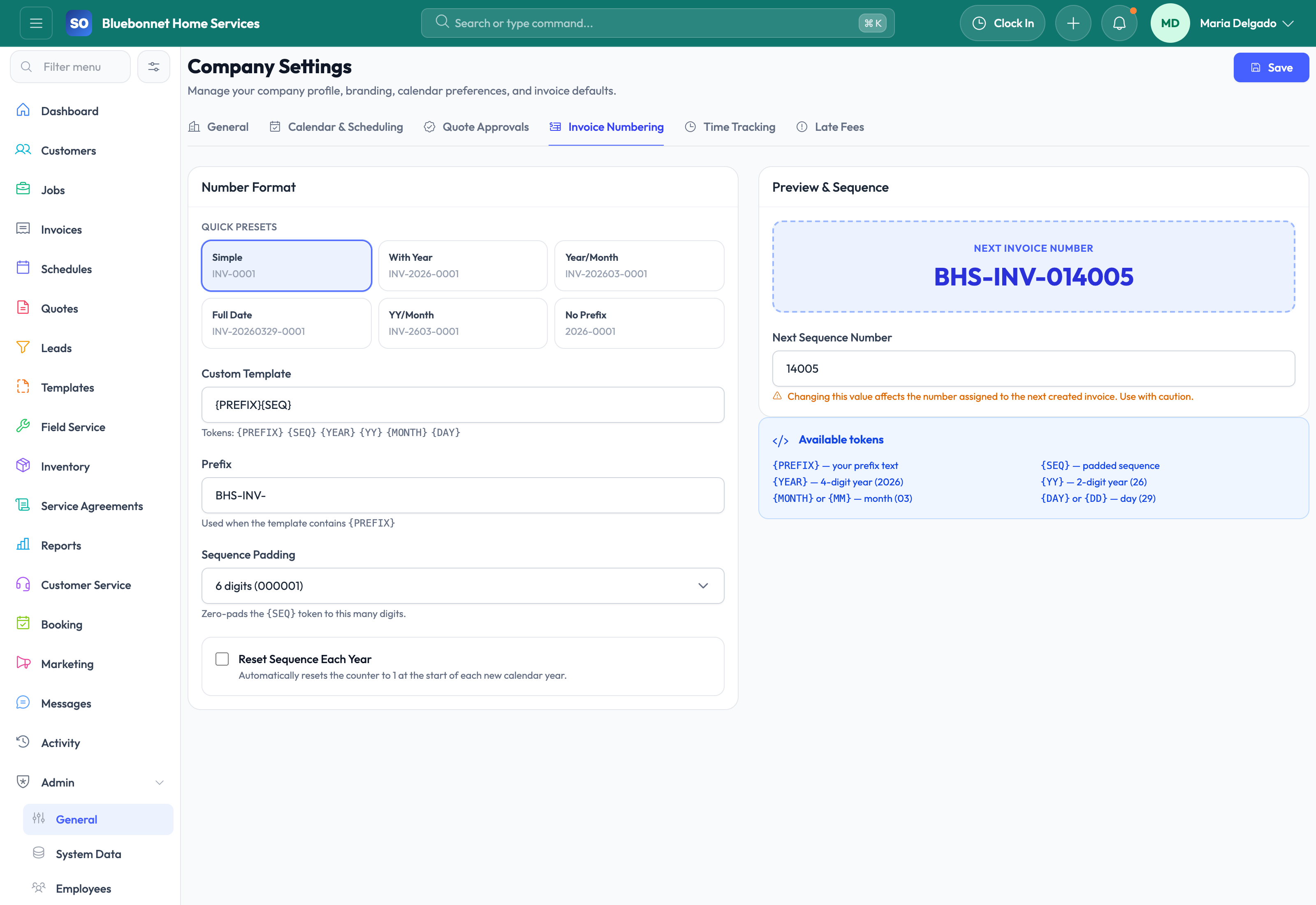Click the Prefix input field
This screenshot has height=905, width=1316.
pyautogui.click(x=463, y=495)
